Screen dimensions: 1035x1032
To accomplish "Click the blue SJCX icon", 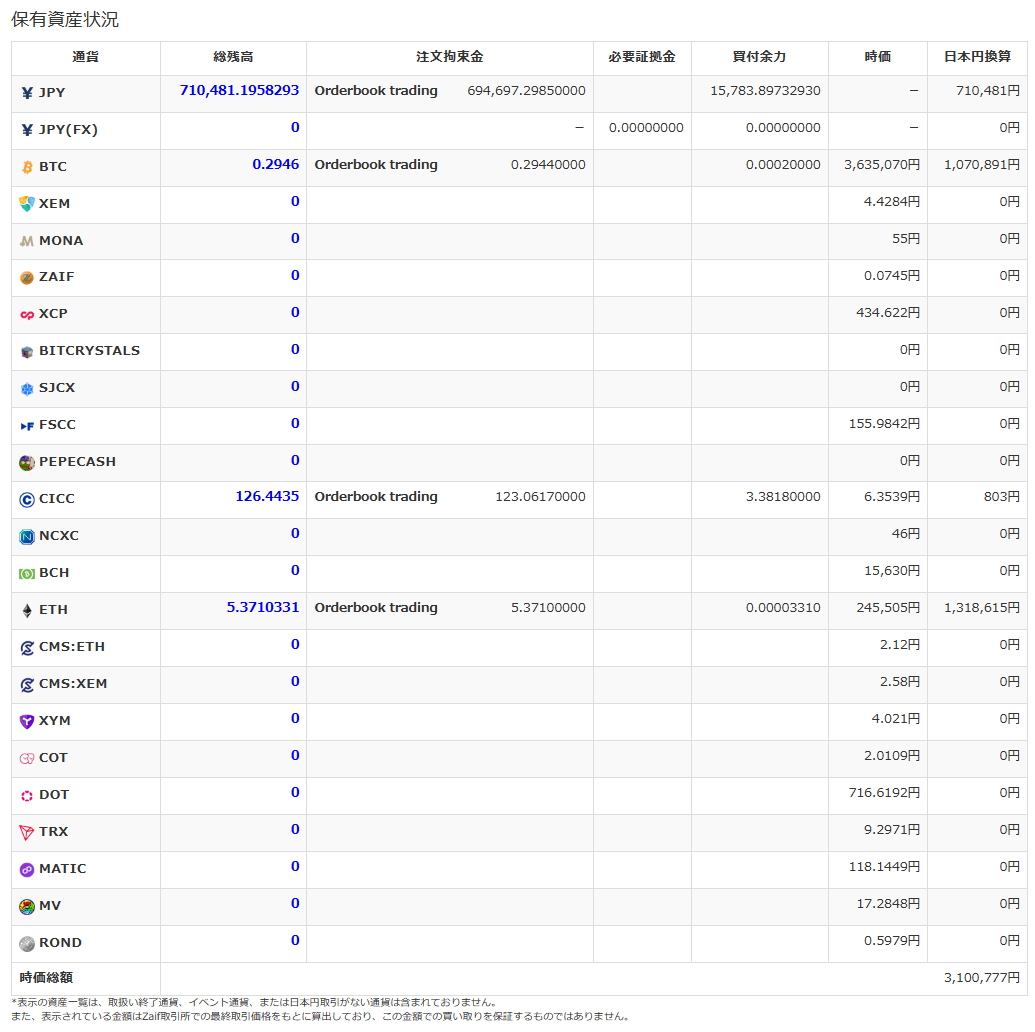I will click(x=27, y=389).
